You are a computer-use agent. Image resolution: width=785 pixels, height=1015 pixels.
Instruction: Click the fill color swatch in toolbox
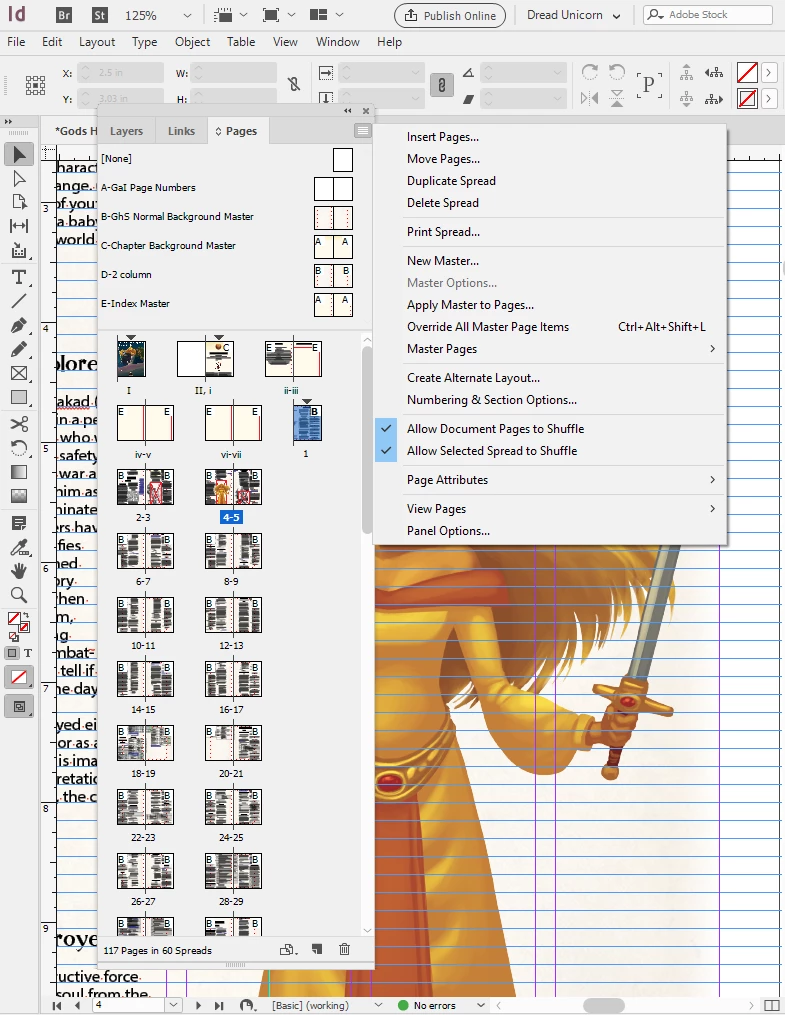(14, 618)
